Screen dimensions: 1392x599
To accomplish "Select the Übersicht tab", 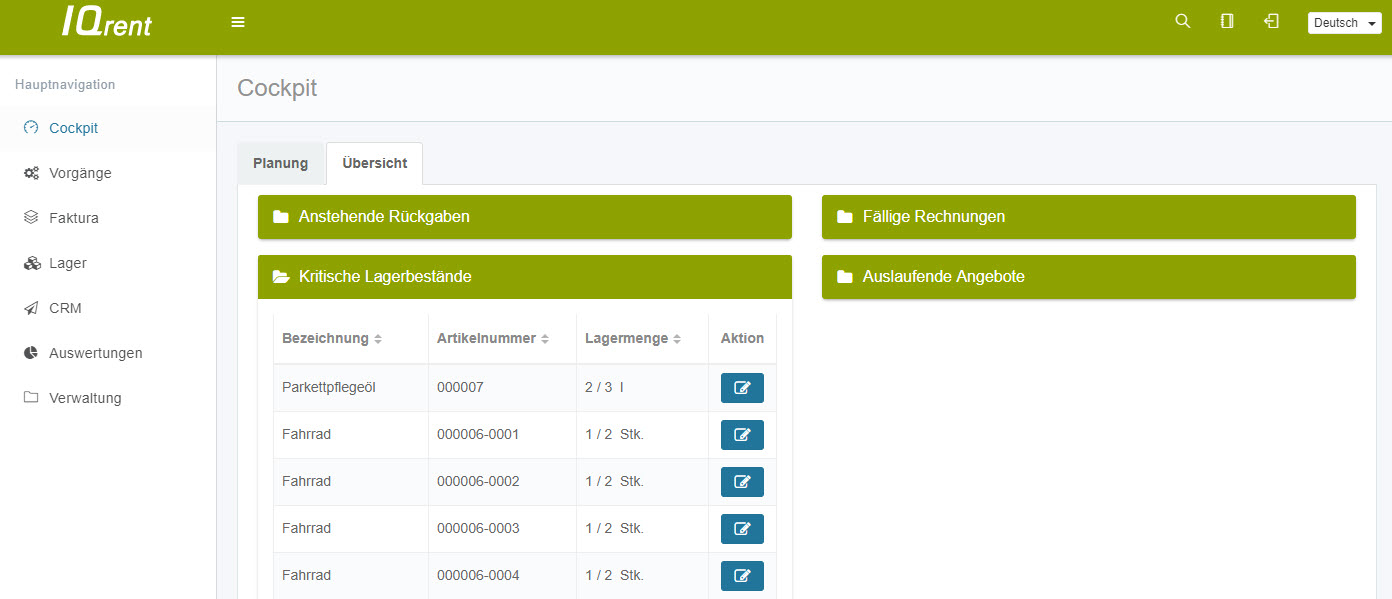I will pyautogui.click(x=374, y=164).
